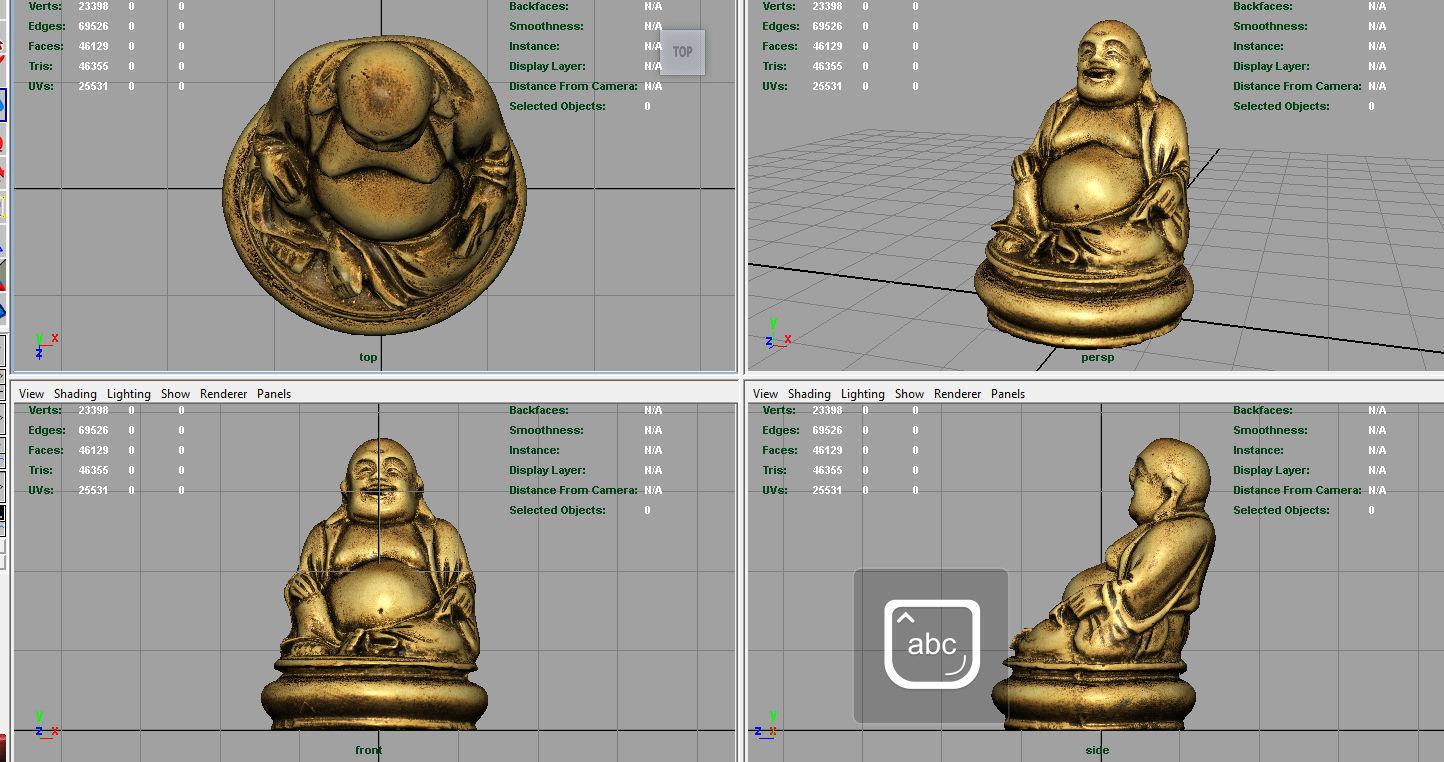Open Renderer menu of the front panel

(223, 394)
